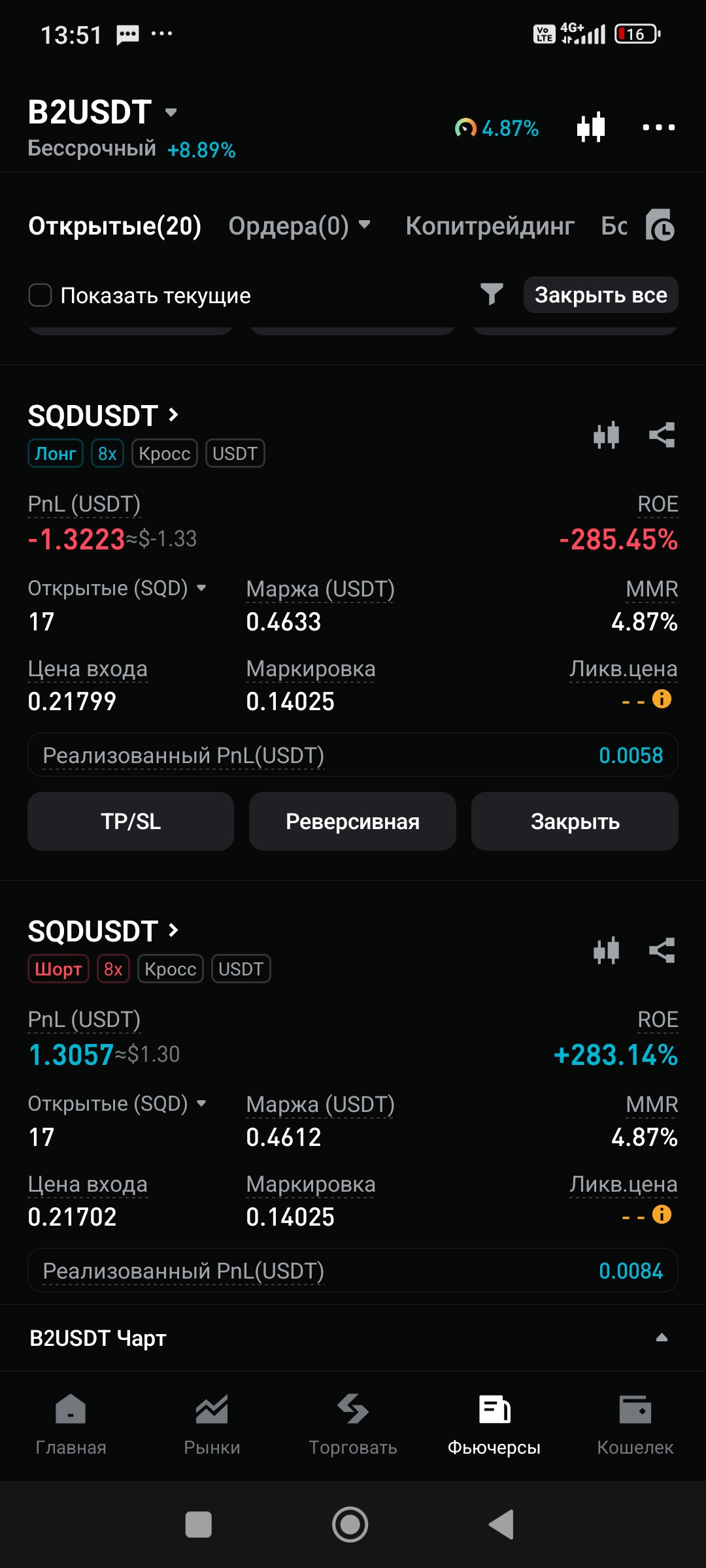The image size is (706, 1568).
Task: Share the SQDUSDT long position
Action: coord(662,435)
